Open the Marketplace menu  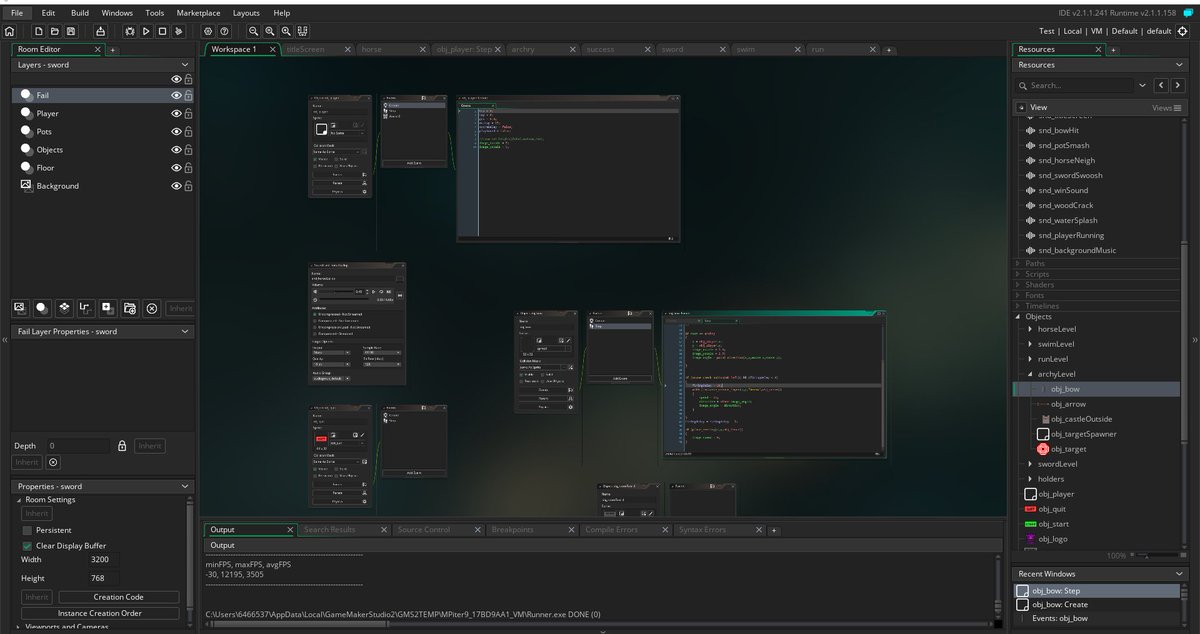[x=198, y=13]
